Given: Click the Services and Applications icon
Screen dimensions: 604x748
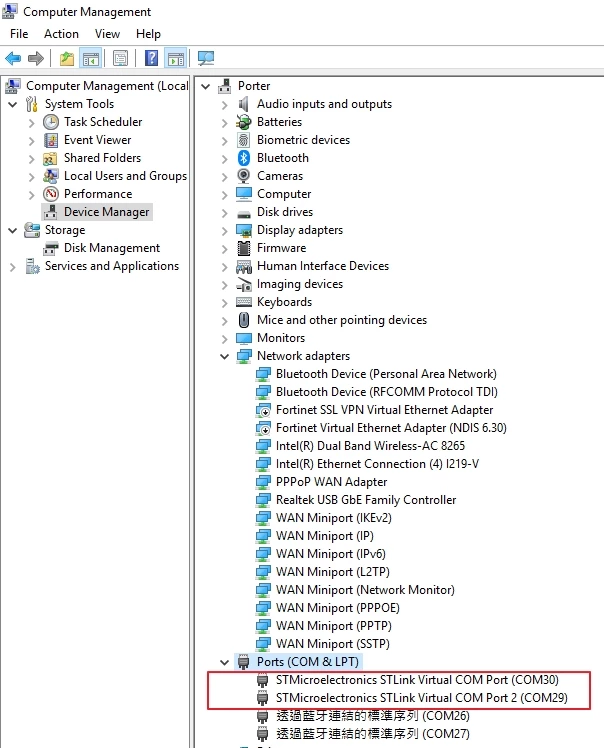Looking at the screenshot, I should point(32,266).
